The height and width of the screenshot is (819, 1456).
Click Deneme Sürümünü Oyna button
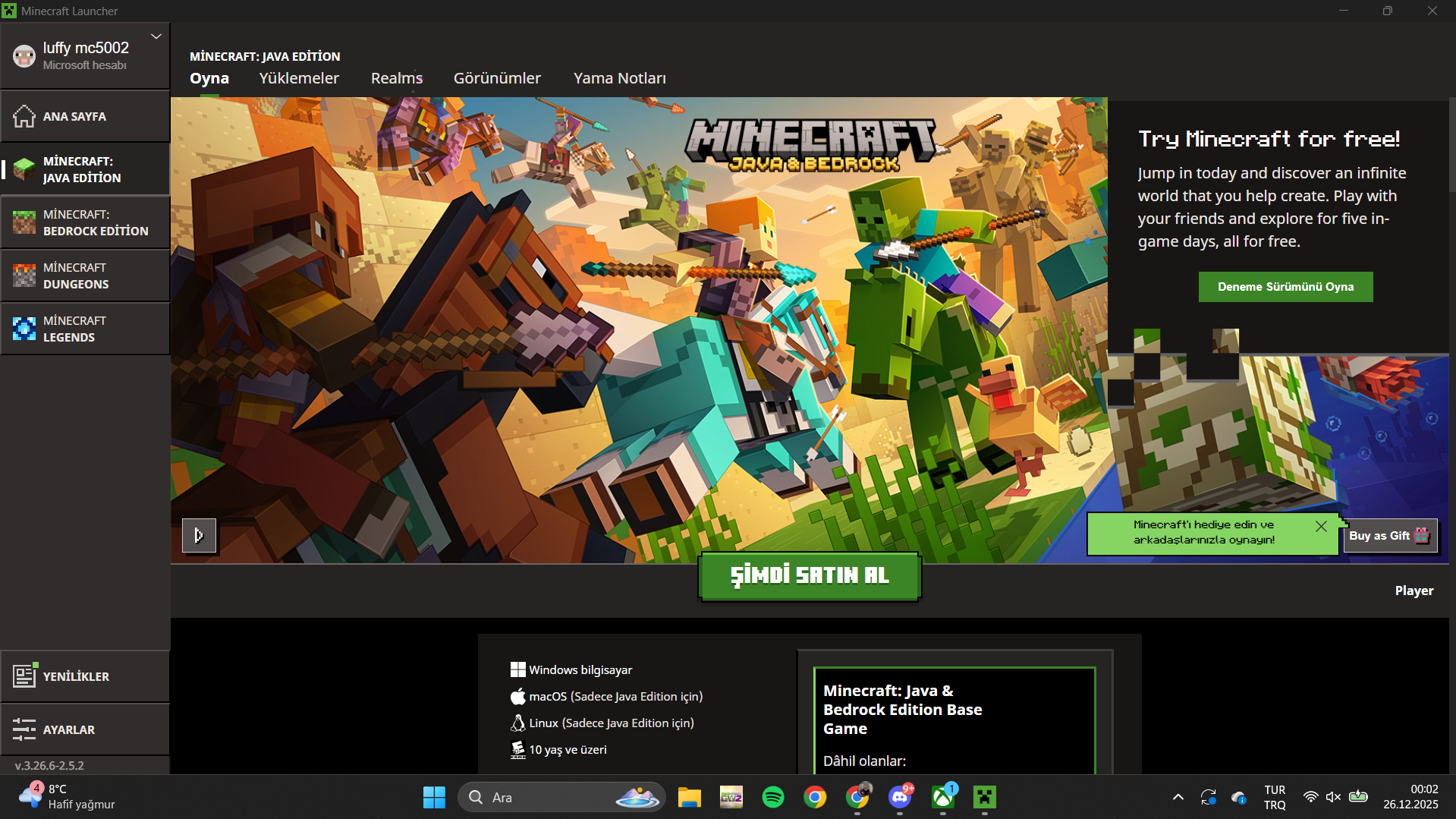tap(1286, 287)
